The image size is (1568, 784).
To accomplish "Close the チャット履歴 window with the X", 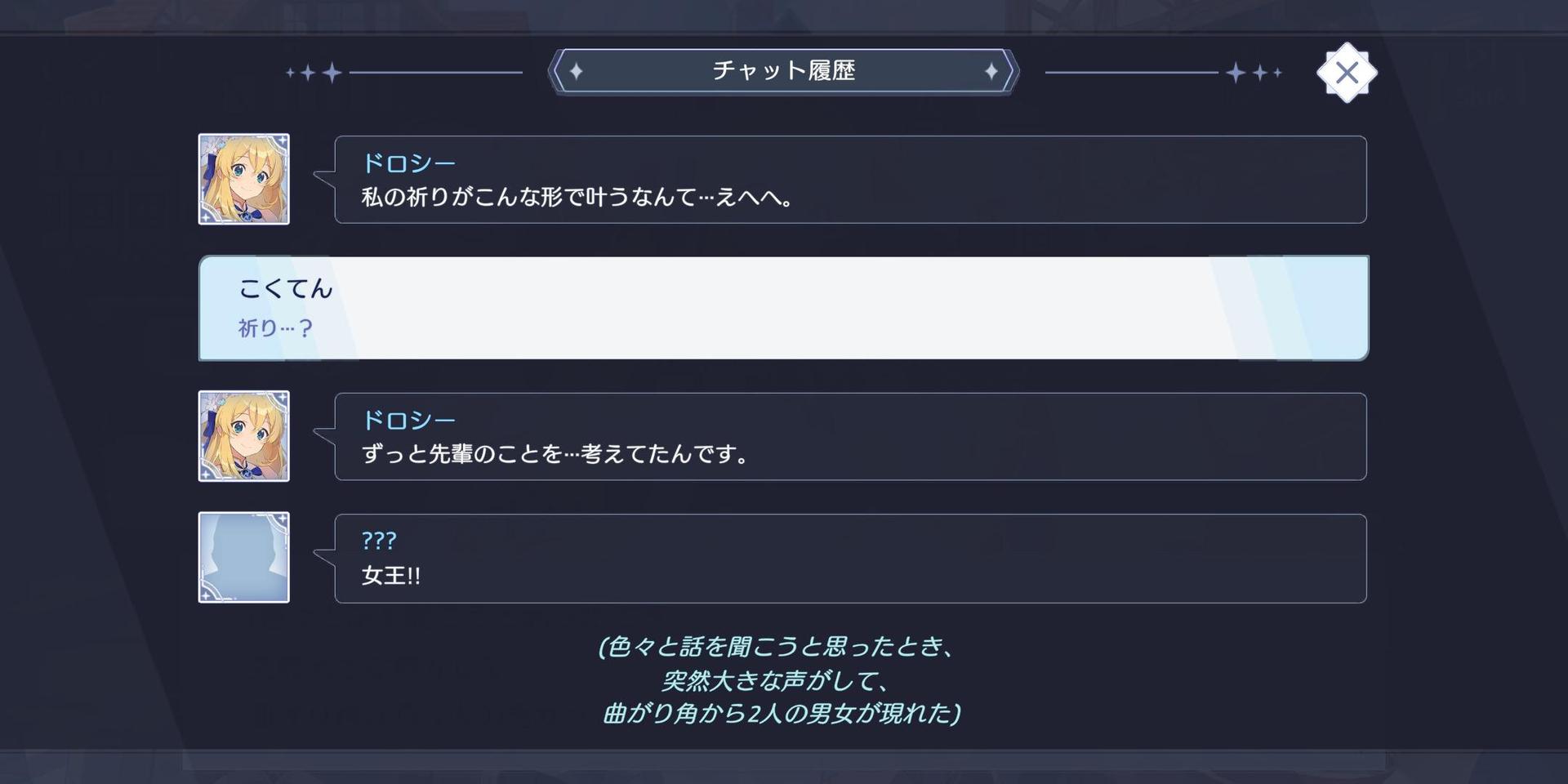I will click(1347, 73).
